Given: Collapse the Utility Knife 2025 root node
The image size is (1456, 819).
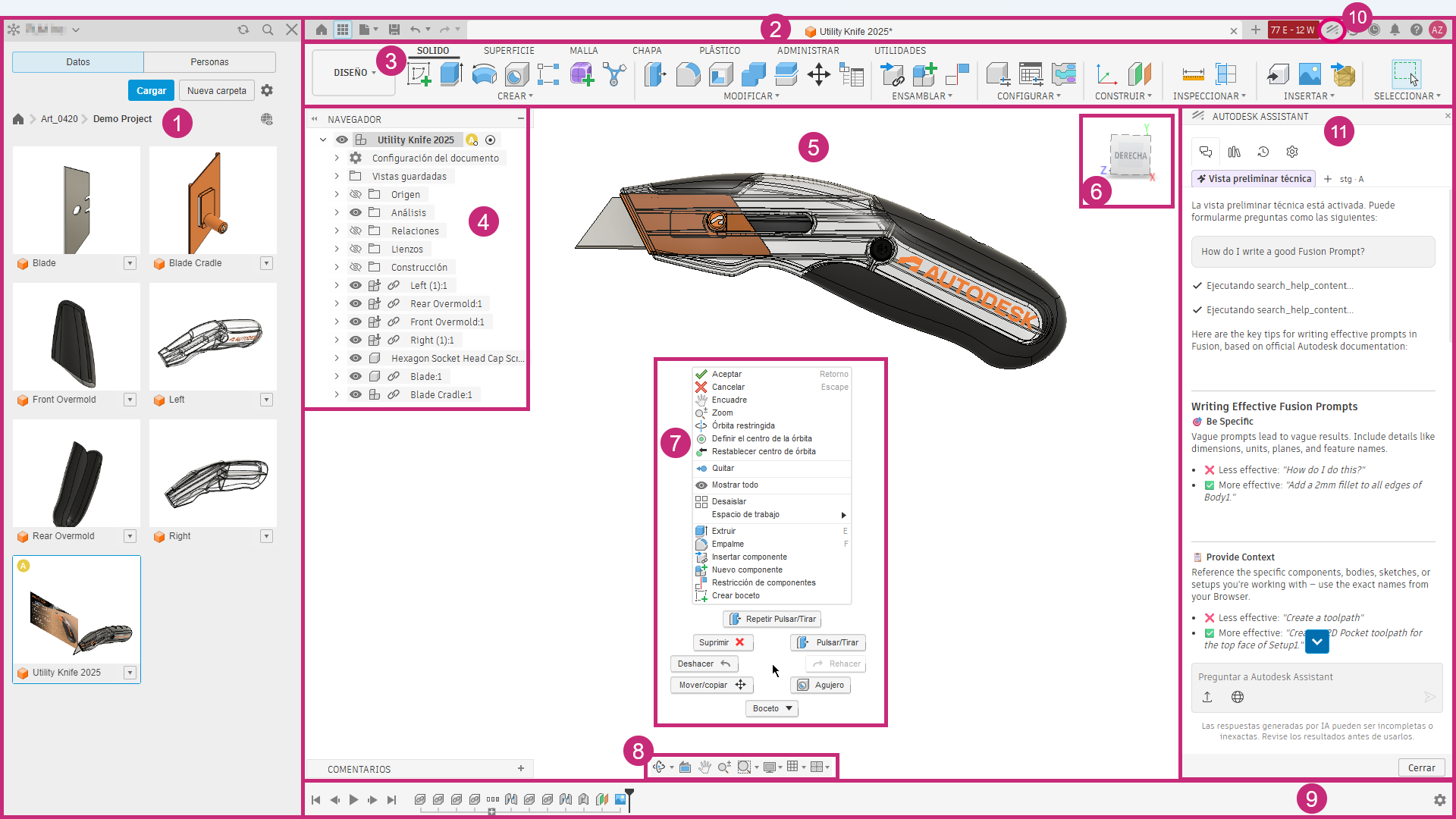Looking at the screenshot, I should pyautogui.click(x=323, y=140).
